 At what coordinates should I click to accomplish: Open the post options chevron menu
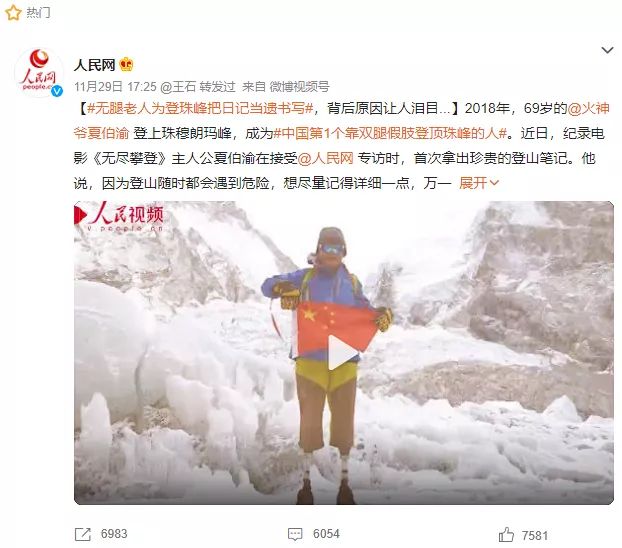[x=607, y=50]
